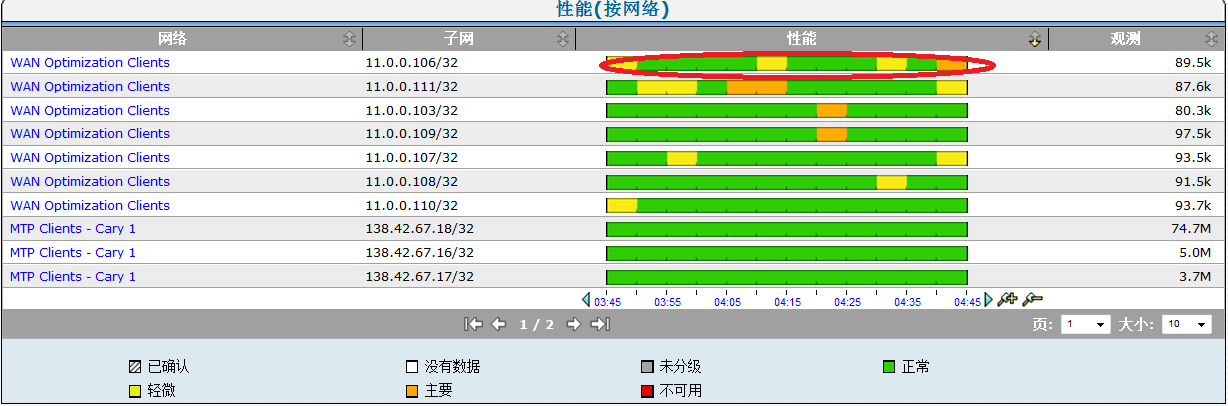Click the observation value 3.7M
Viewport: 1228px width, 406px height.
[1195, 277]
